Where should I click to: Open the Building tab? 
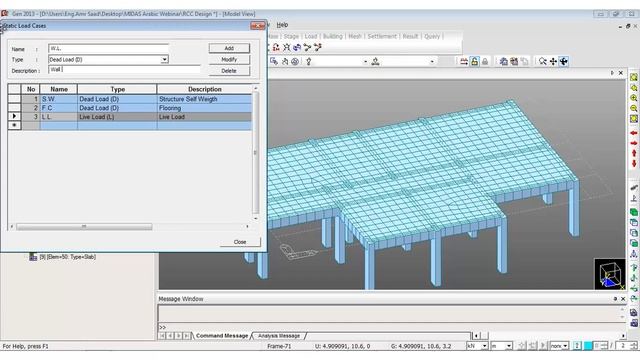333,36
